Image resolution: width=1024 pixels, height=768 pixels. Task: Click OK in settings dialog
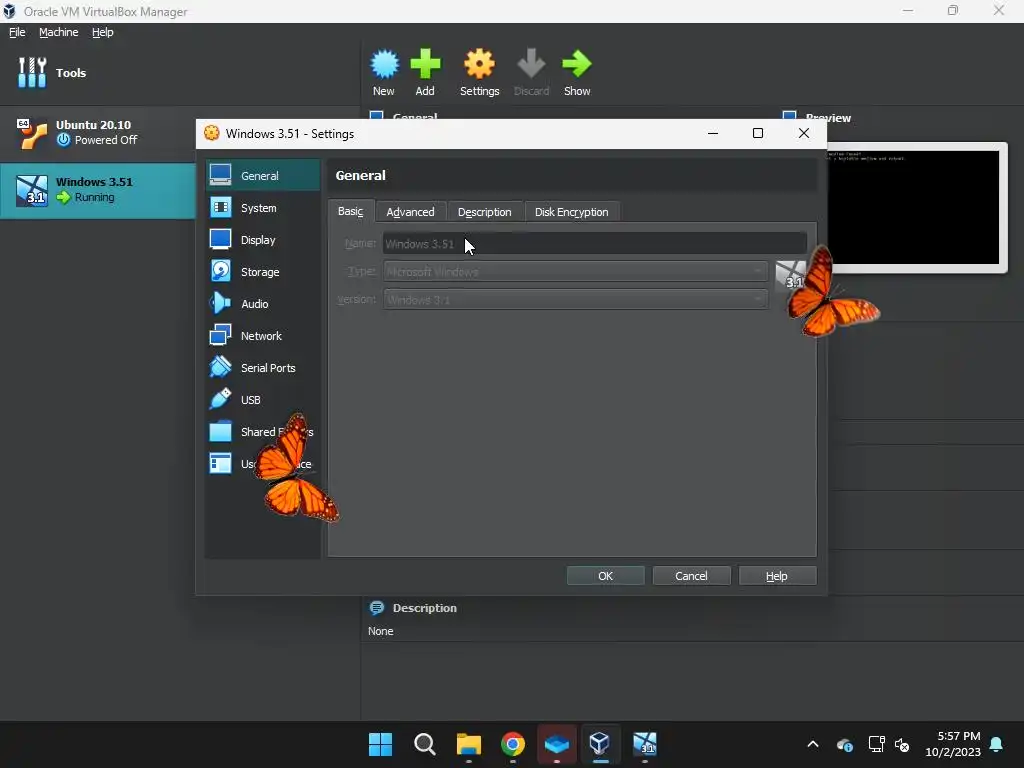(x=605, y=576)
